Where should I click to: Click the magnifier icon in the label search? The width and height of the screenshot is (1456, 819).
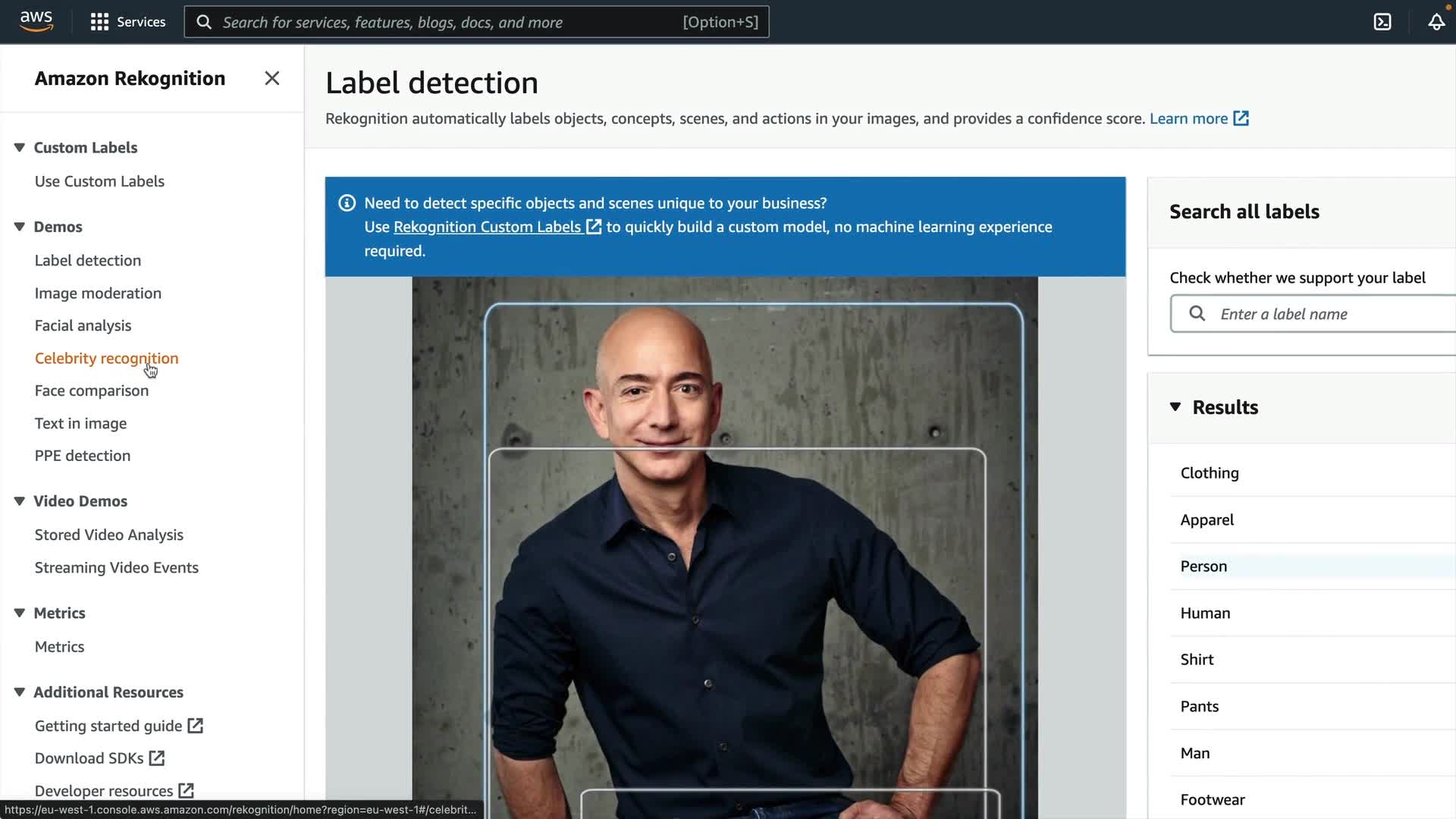(x=1197, y=313)
